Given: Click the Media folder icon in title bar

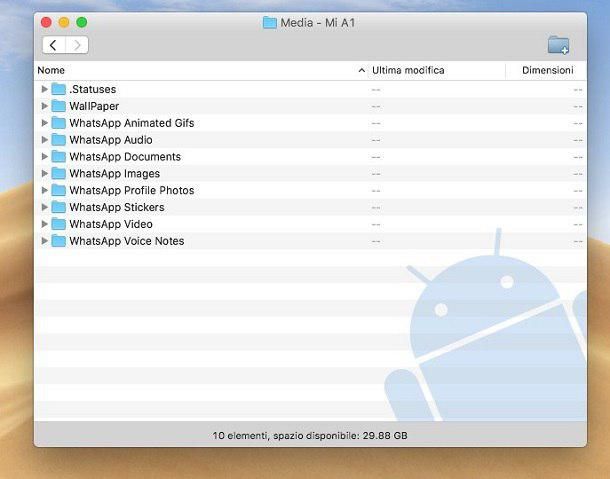Looking at the screenshot, I should click(270, 23).
